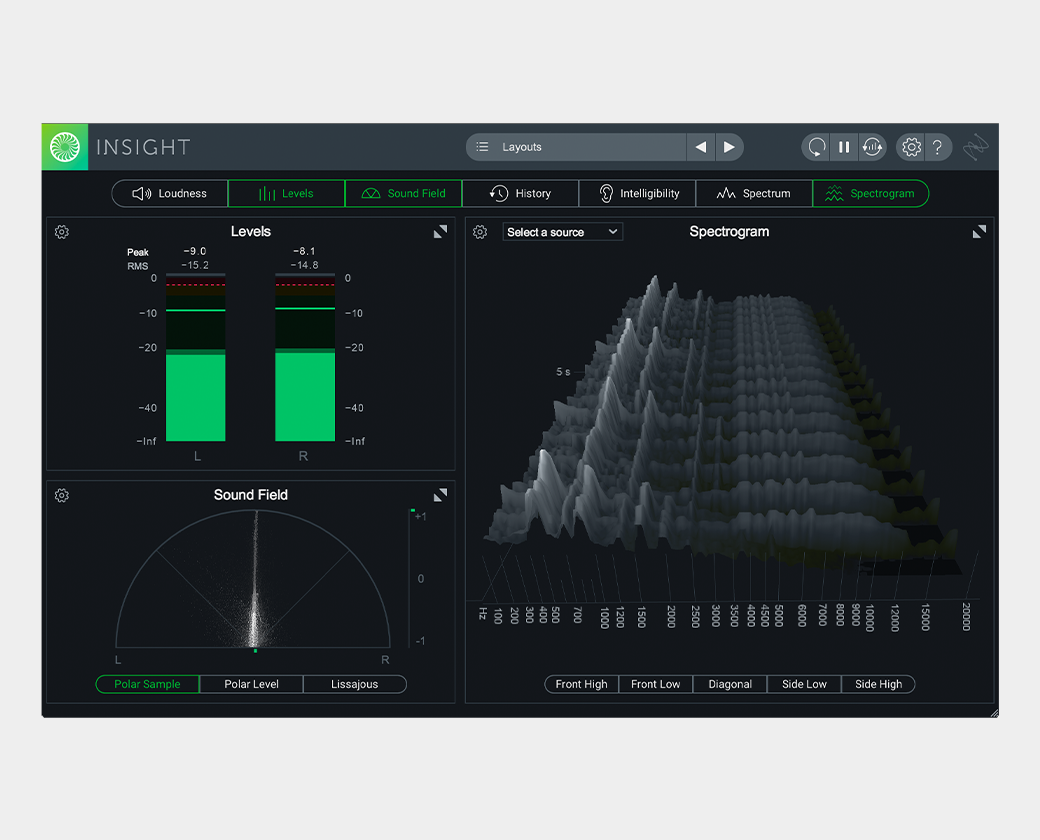Image resolution: width=1040 pixels, height=840 pixels.
Task: Switch to Polar Level view
Action: tap(251, 684)
